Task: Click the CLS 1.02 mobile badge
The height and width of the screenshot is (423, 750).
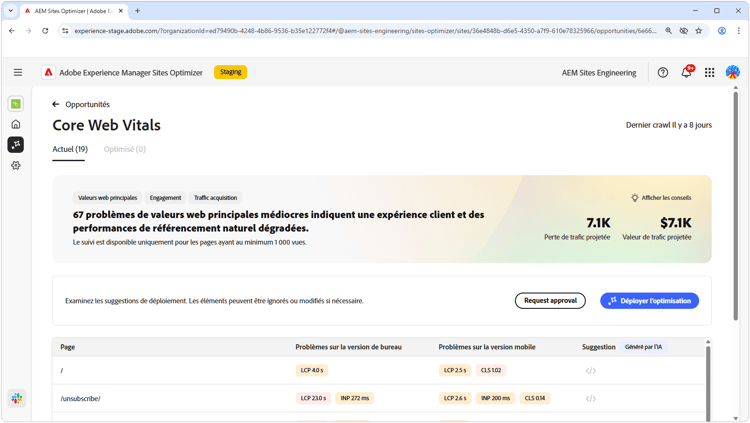Action: click(491, 370)
